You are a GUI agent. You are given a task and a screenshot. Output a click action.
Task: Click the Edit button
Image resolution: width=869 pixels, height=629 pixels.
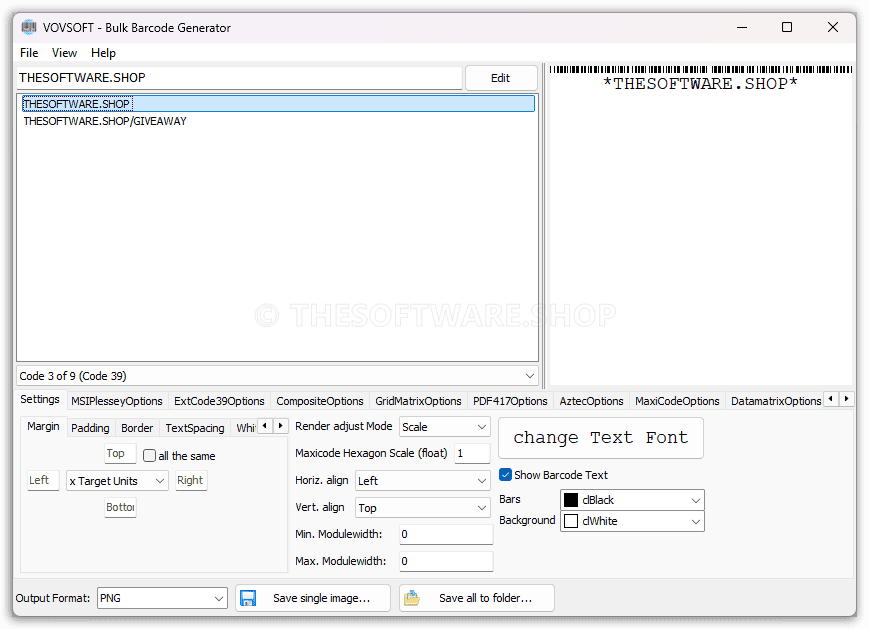[x=501, y=78]
